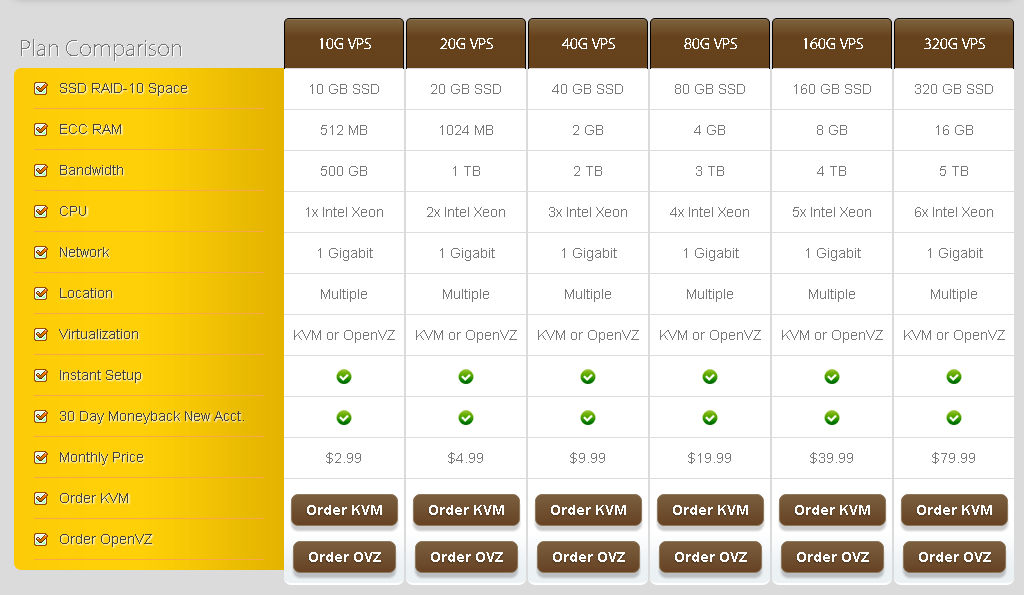The image size is (1024, 595).
Task: Click the $9.99 monthly price cell
Action: tap(588, 458)
